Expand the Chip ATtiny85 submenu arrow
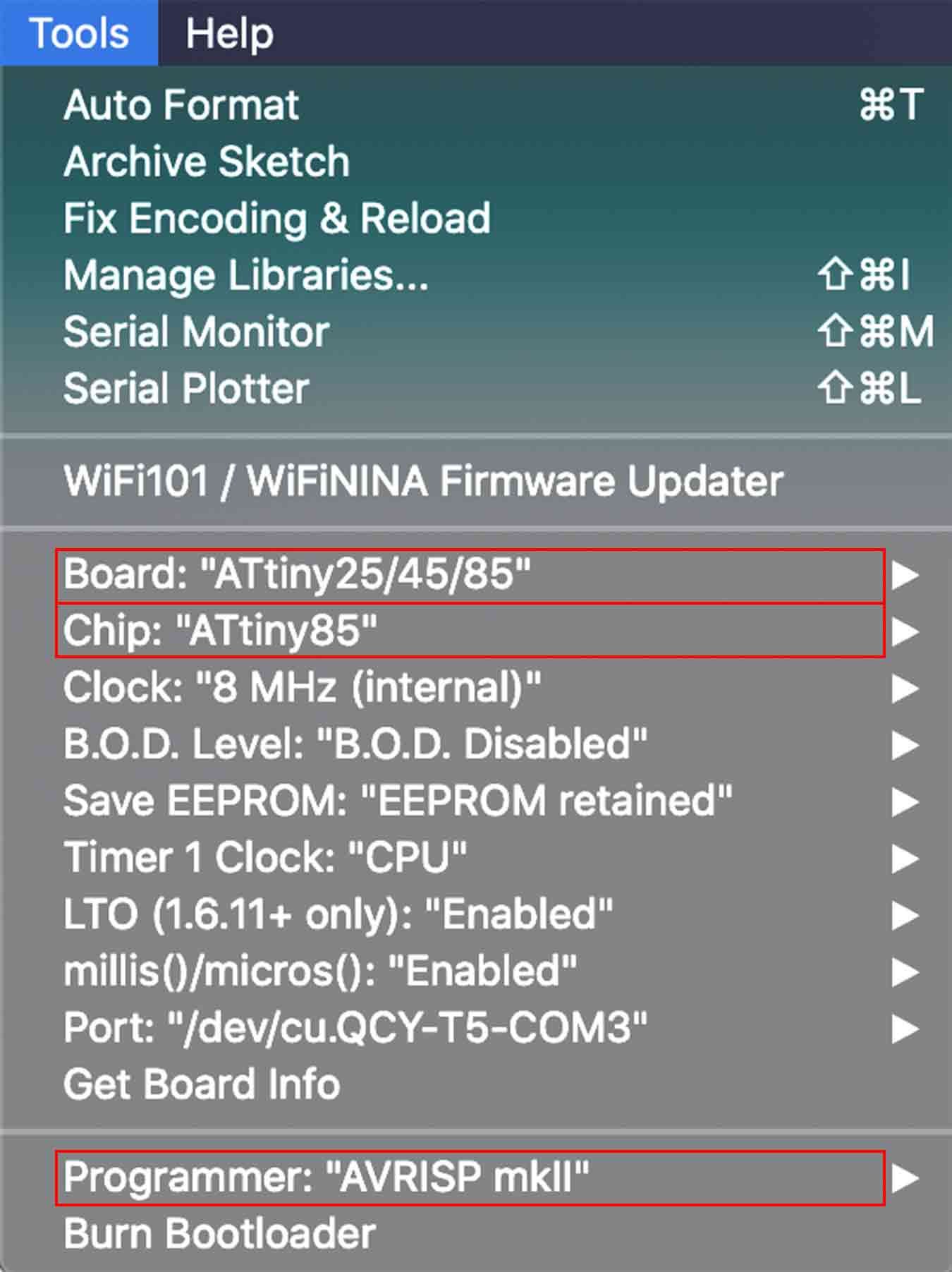 point(905,631)
